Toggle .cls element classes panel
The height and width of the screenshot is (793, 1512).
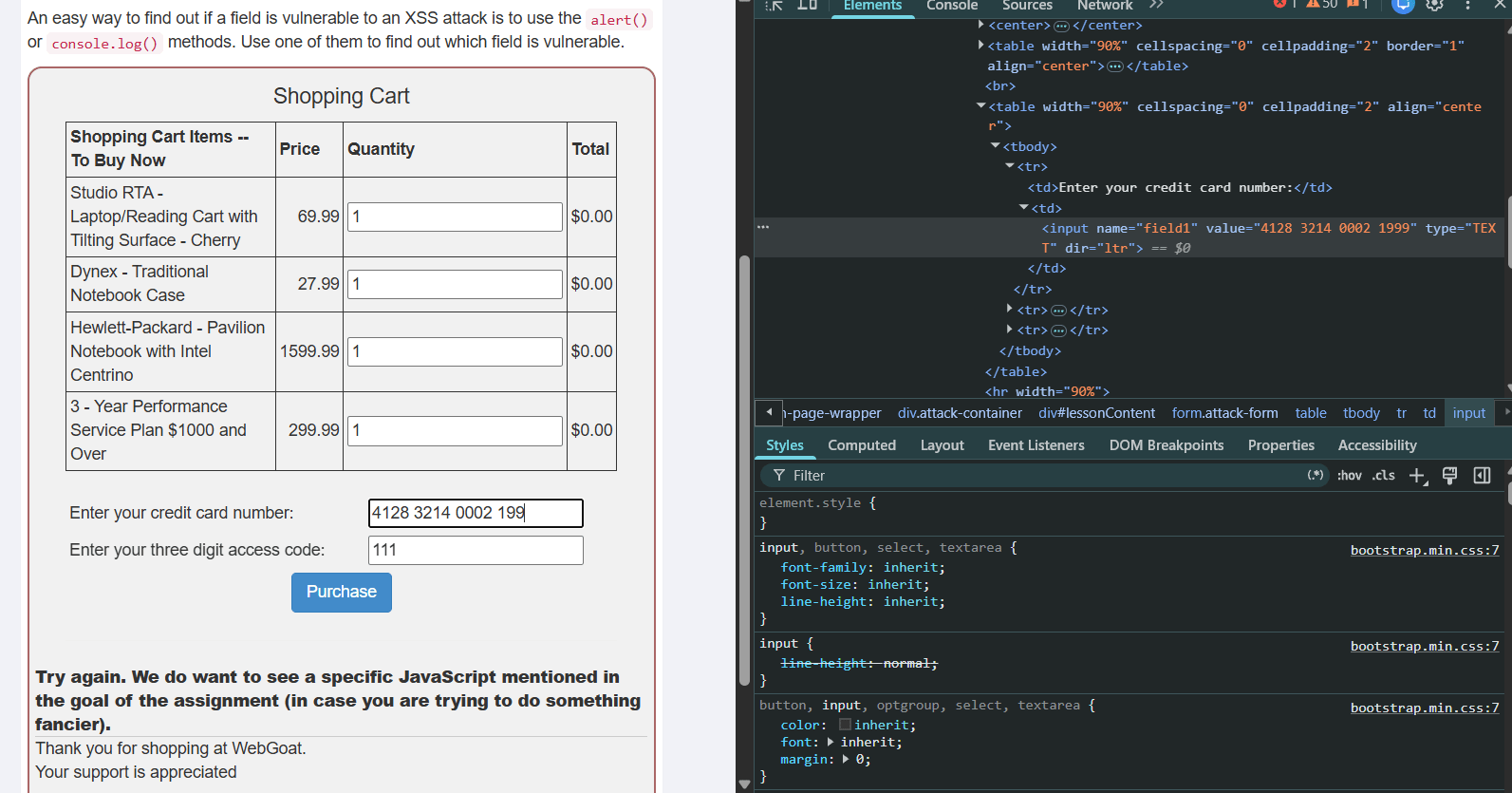point(1384,476)
